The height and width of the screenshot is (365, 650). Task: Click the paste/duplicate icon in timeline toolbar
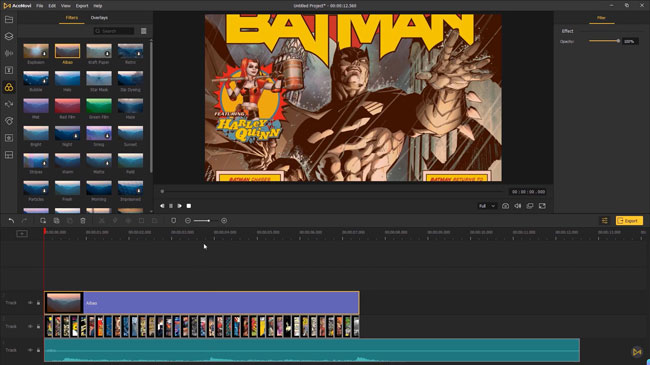(56, 221)
